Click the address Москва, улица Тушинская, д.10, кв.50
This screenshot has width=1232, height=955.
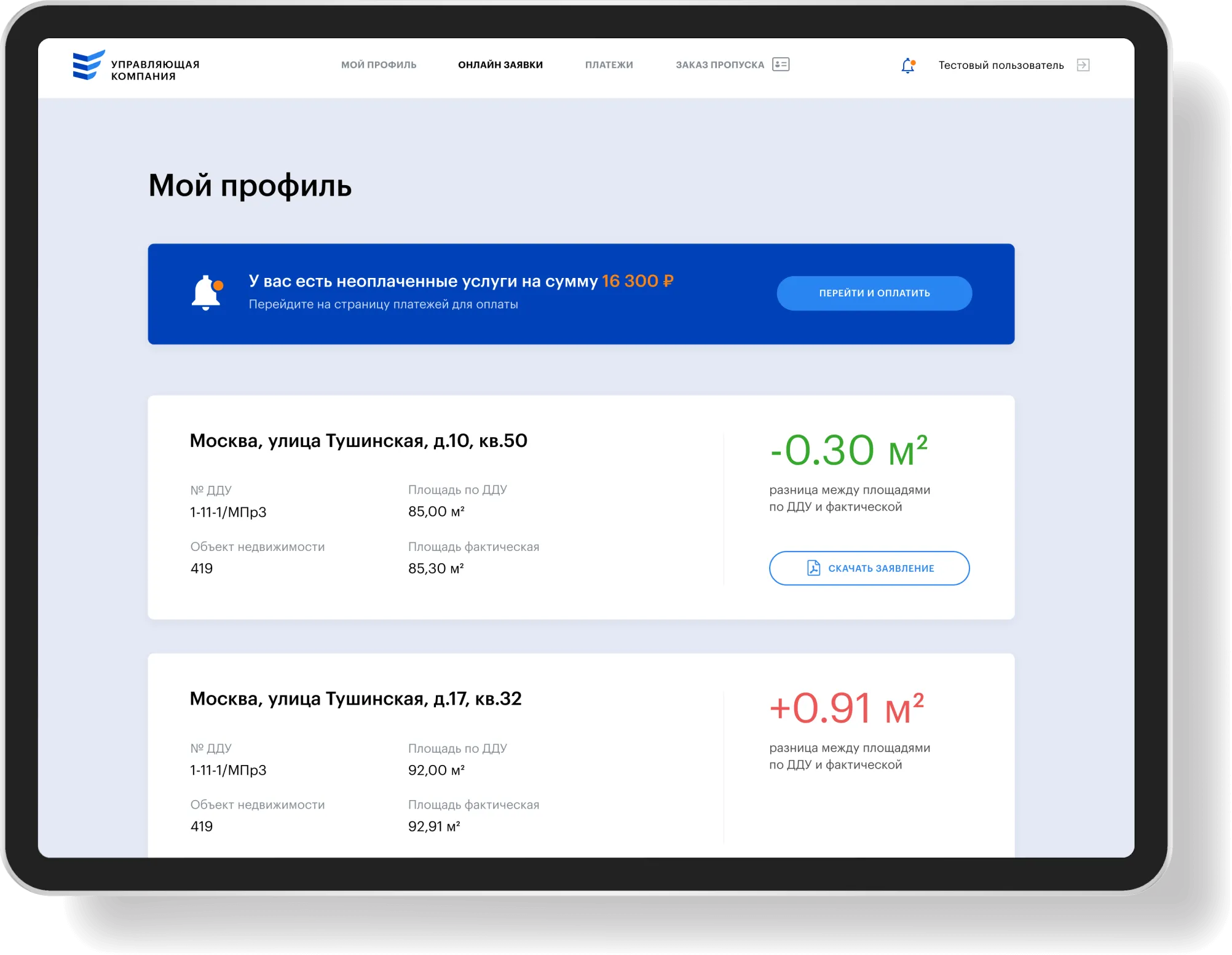[358, 441]
